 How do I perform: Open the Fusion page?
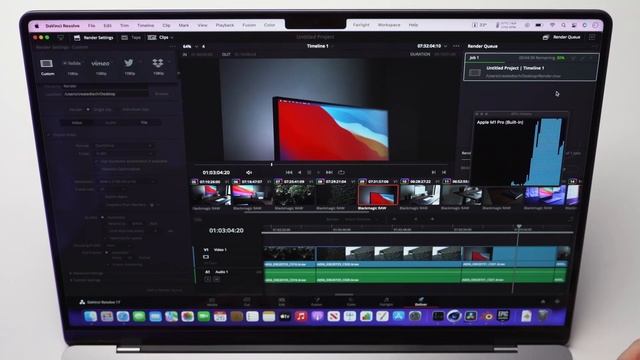[x=316, y=302]
